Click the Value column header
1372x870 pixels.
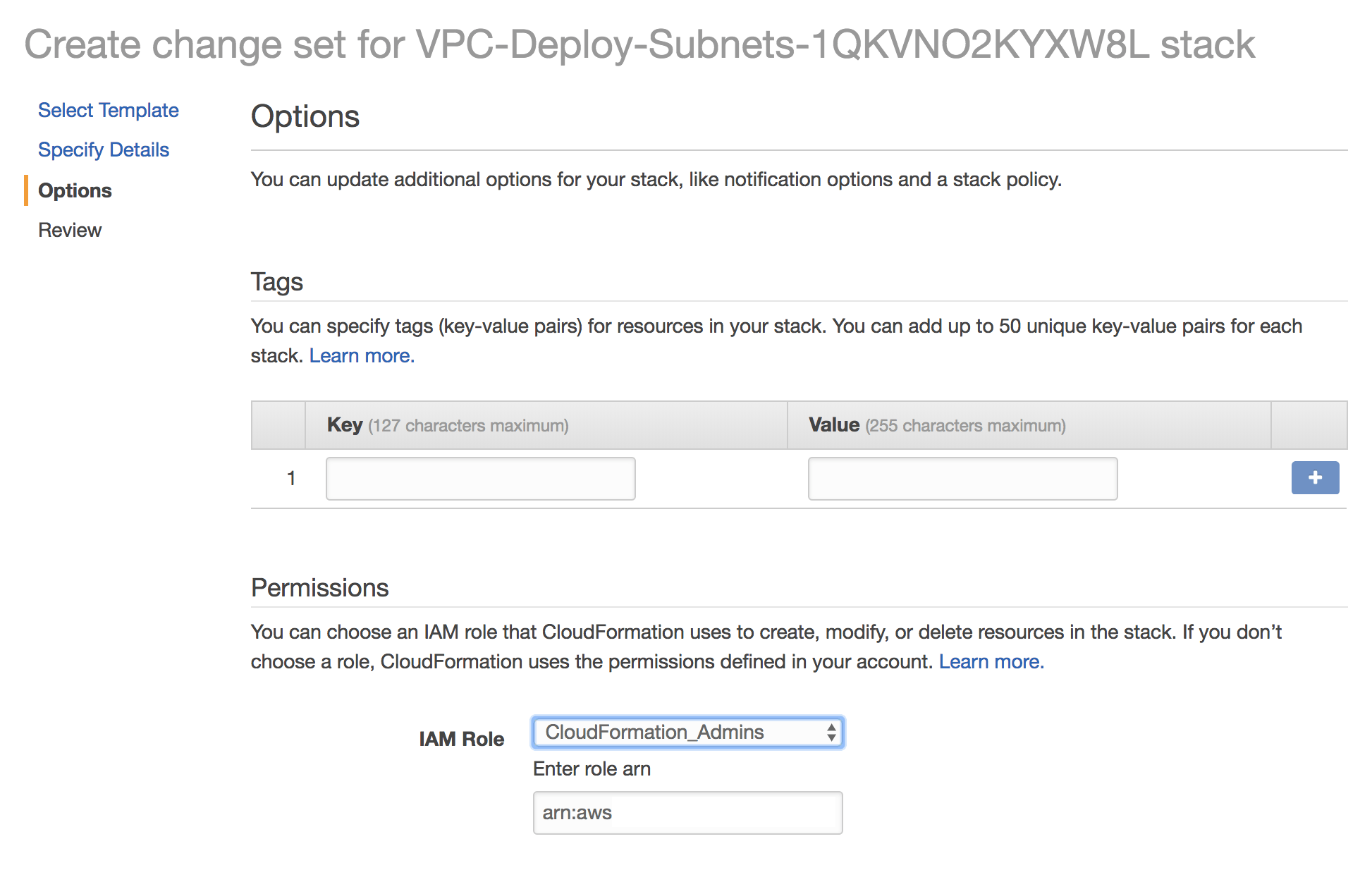coord(833,424)
